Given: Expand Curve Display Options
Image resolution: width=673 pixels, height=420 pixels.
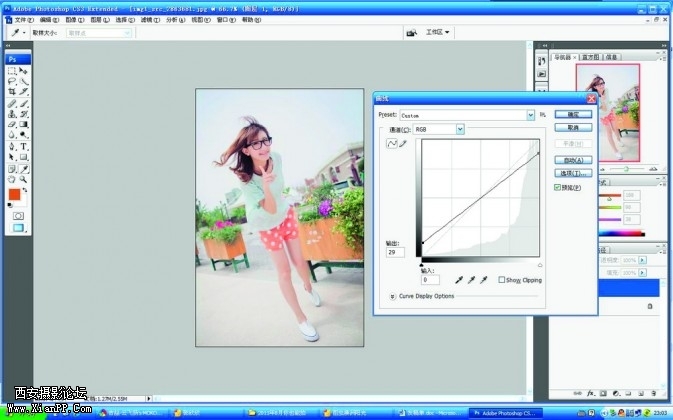Looking at the screenshot, I should pos(392,296).
